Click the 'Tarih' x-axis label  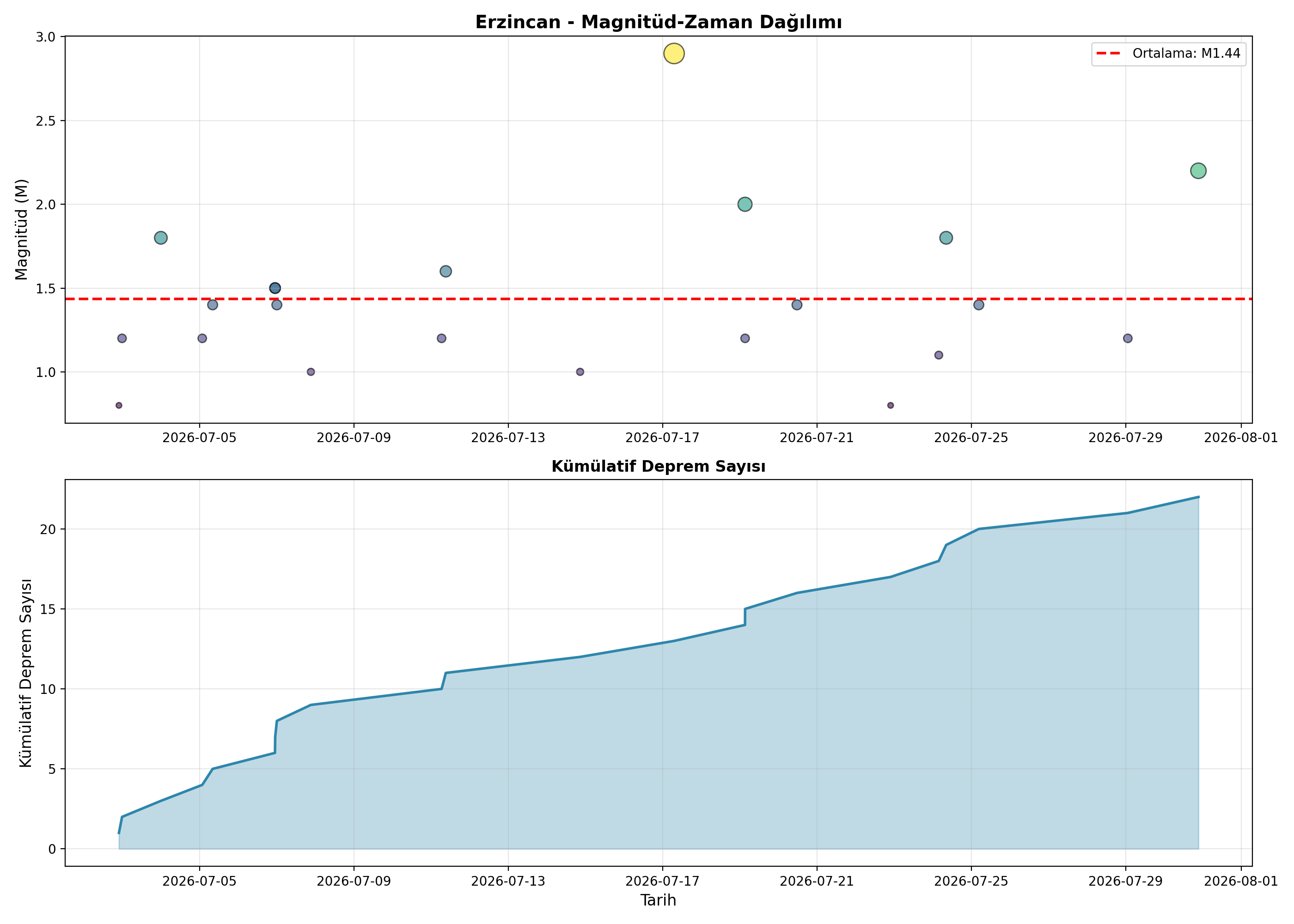point(659,900)
